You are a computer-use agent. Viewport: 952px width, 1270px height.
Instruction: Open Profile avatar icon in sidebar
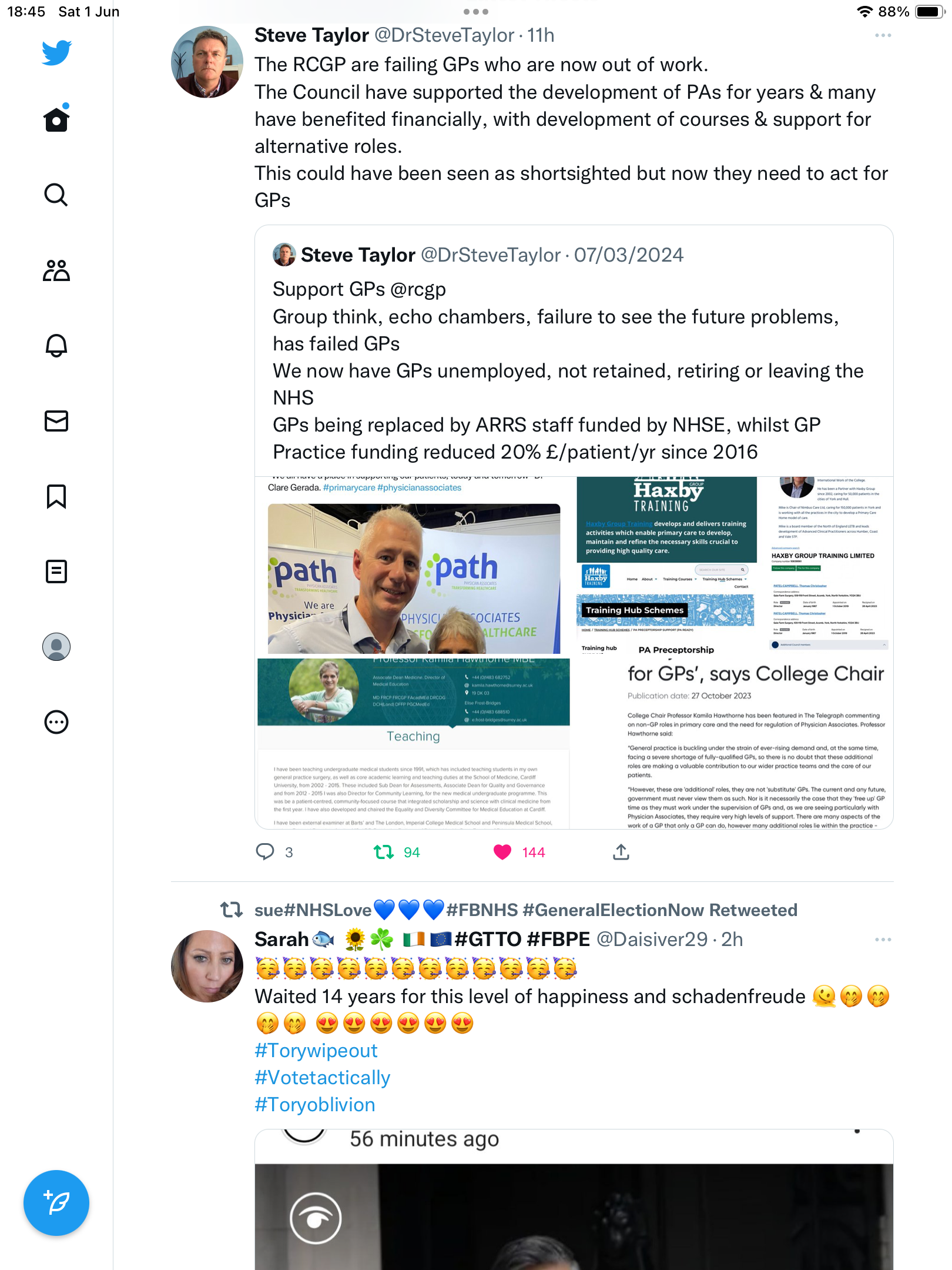56,647
